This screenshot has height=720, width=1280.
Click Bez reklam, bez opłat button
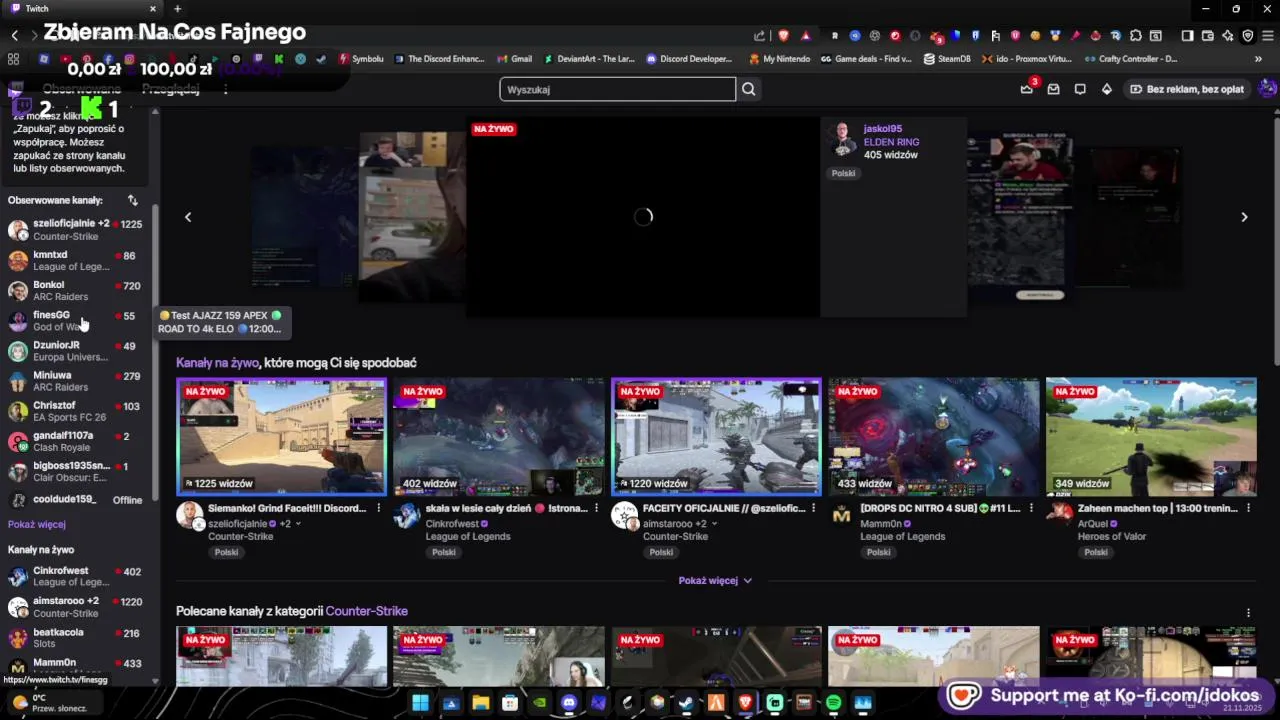click(1187, 89)
